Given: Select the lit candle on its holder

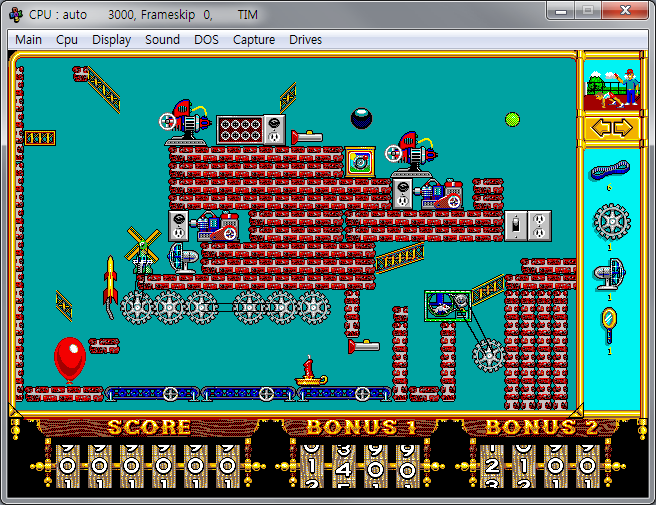Looking at the screenshot, I should click(x=311, y=372).
